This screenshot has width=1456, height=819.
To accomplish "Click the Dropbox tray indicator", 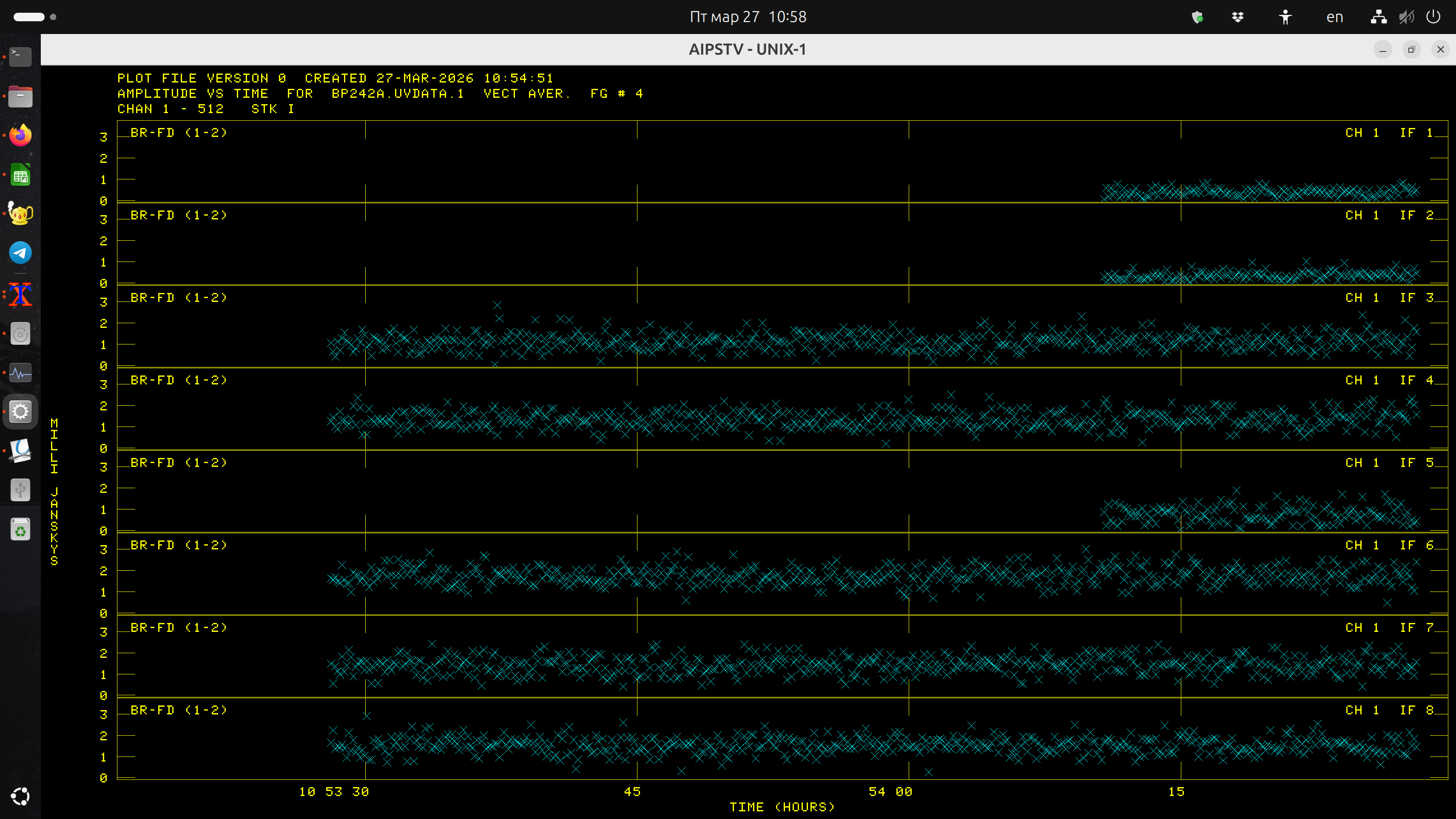I will [x=1238, y=17].
